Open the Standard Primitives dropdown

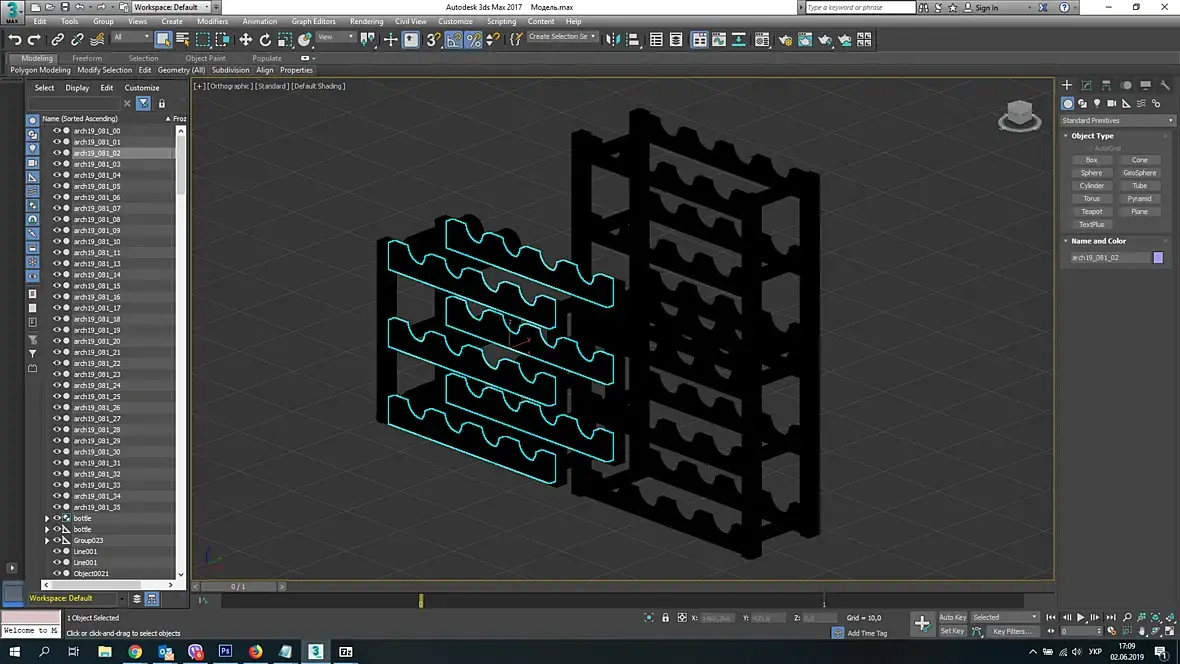click(1117, 121)
